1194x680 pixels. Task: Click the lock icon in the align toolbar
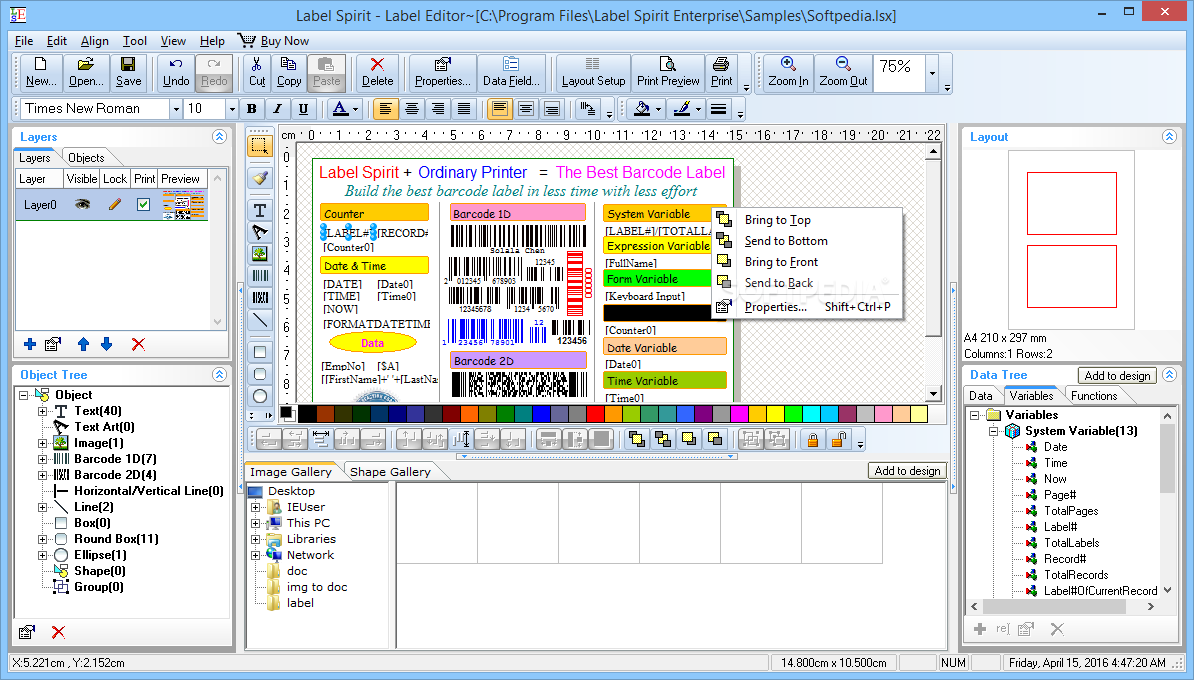[x=812, y=439]
